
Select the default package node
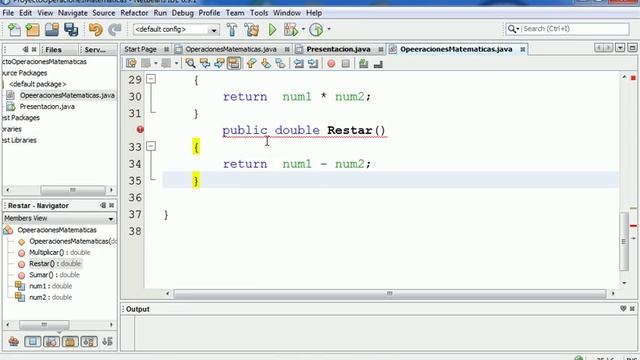(38, 84)
